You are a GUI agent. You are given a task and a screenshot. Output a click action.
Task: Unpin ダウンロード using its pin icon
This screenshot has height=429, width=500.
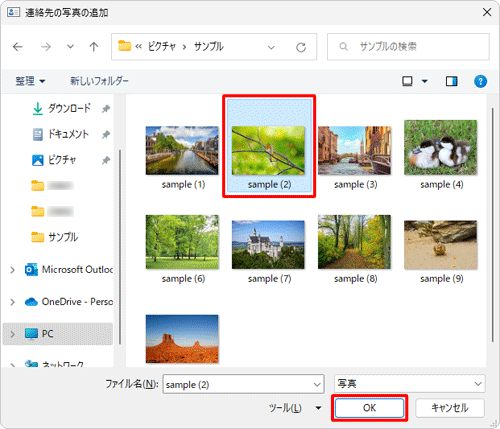tap(106, 109)
